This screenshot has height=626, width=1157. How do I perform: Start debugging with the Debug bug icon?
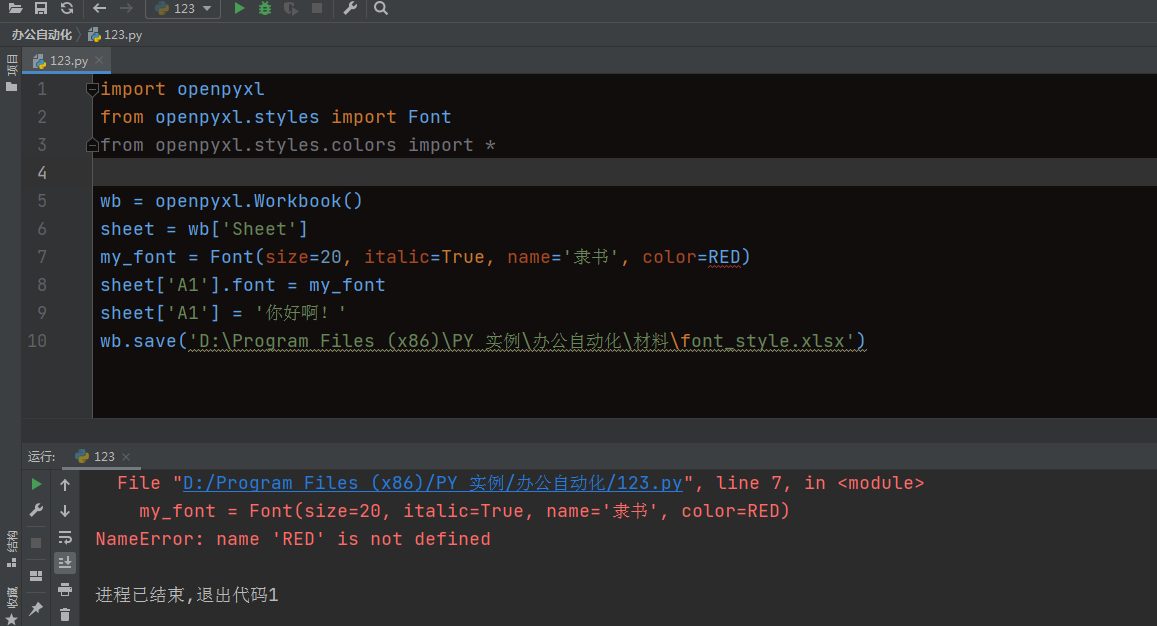click(262, 9)
